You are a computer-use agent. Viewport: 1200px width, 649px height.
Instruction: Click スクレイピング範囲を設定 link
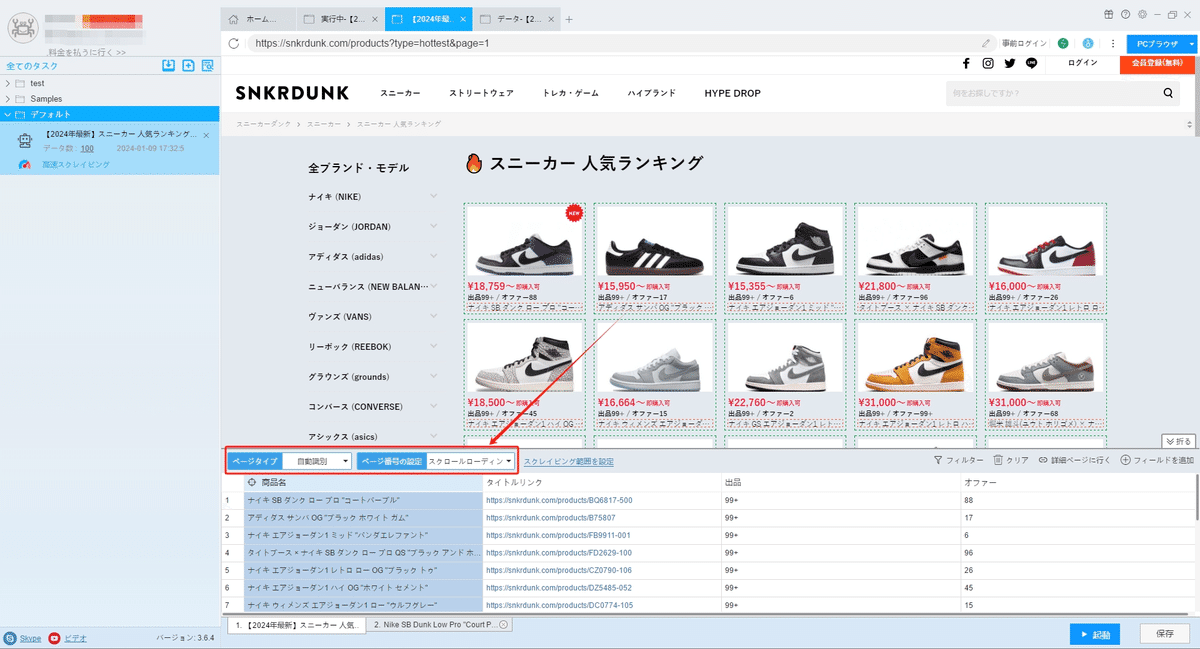click(x=569, y=462)
